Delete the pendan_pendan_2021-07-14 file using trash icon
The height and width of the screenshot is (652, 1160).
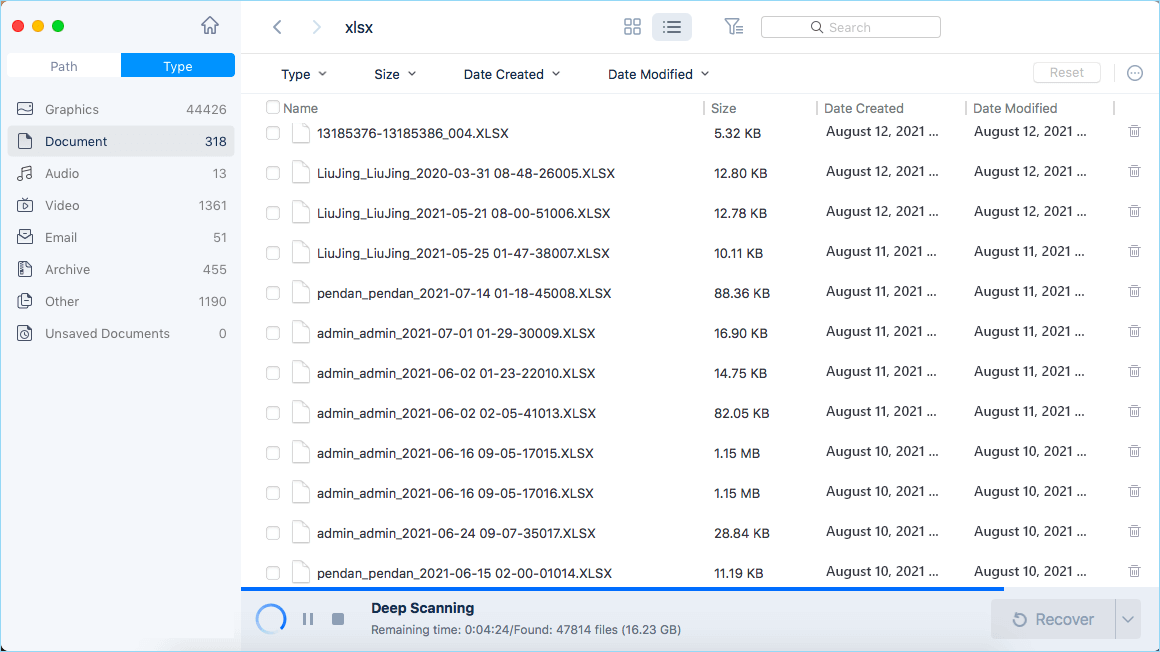(x=1134, y=292)
